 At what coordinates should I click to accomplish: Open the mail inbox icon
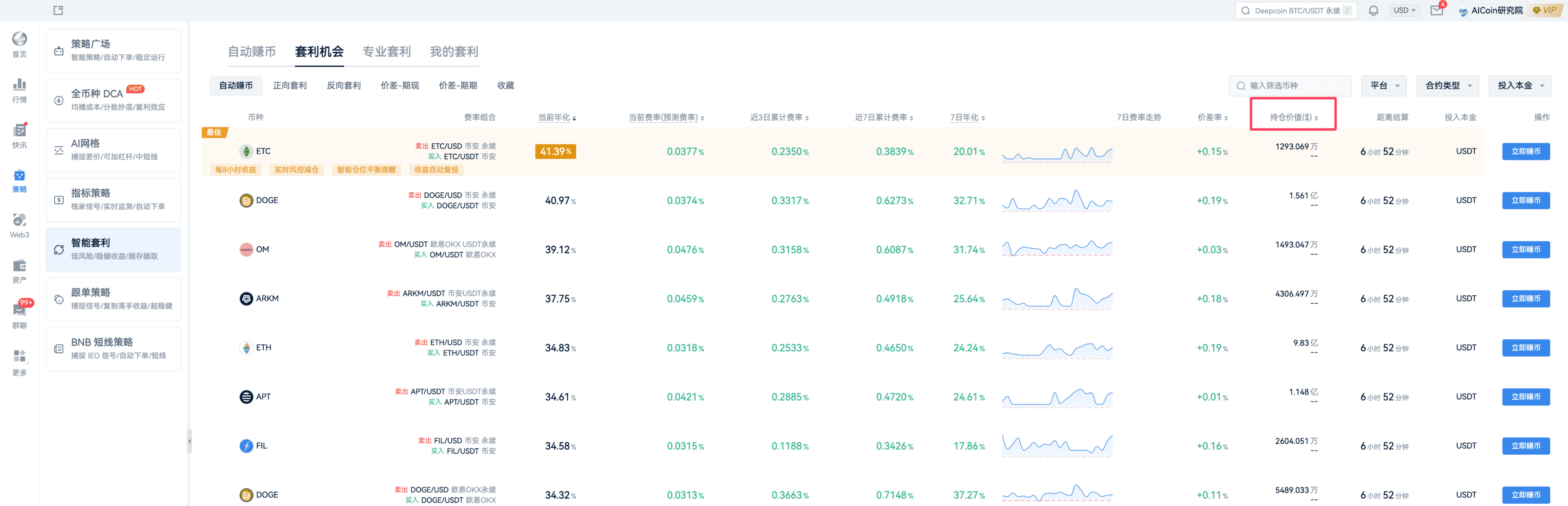1437,10
